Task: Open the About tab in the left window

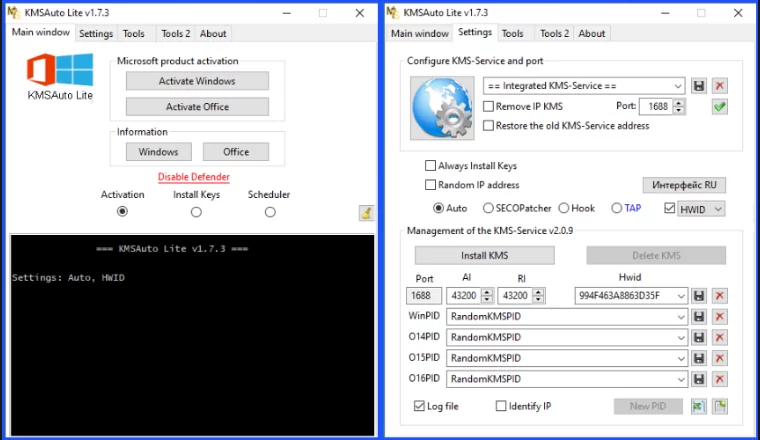Action: pos(213,33)
